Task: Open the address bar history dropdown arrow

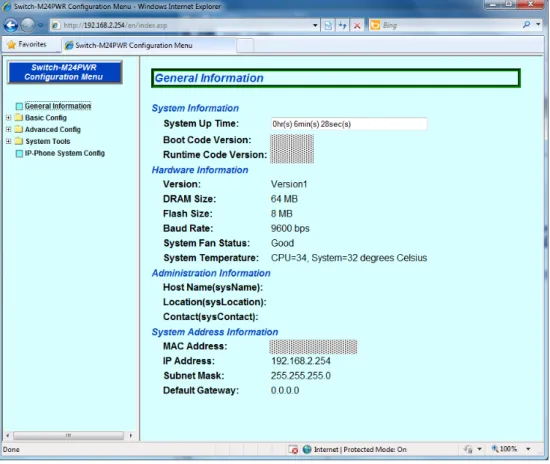Action: 315,25
